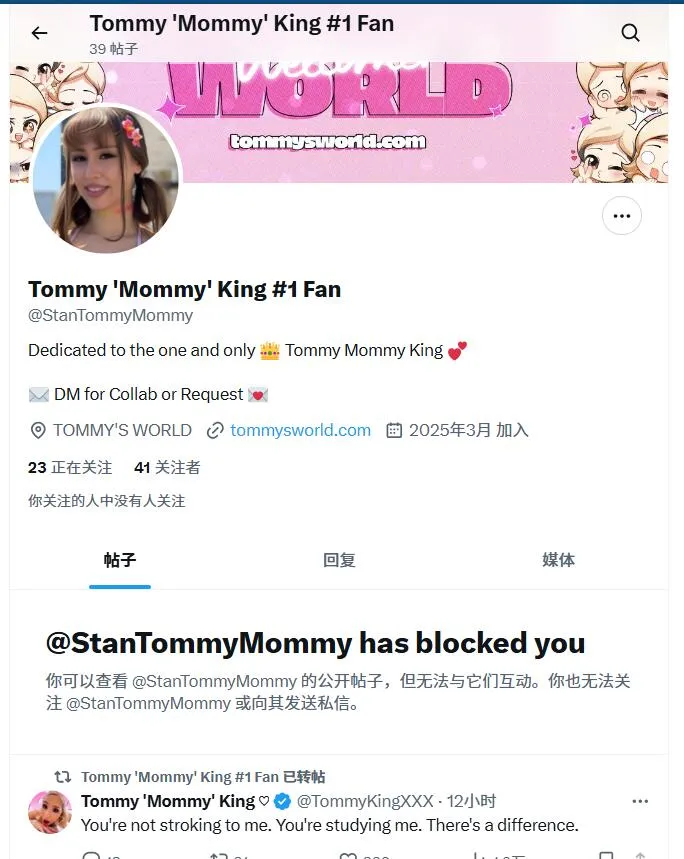This screenshot has width=684, height=859.
Task: Open the @TommyKingXXX handle link
Action: pyautogui.click(x=365, y=801)
